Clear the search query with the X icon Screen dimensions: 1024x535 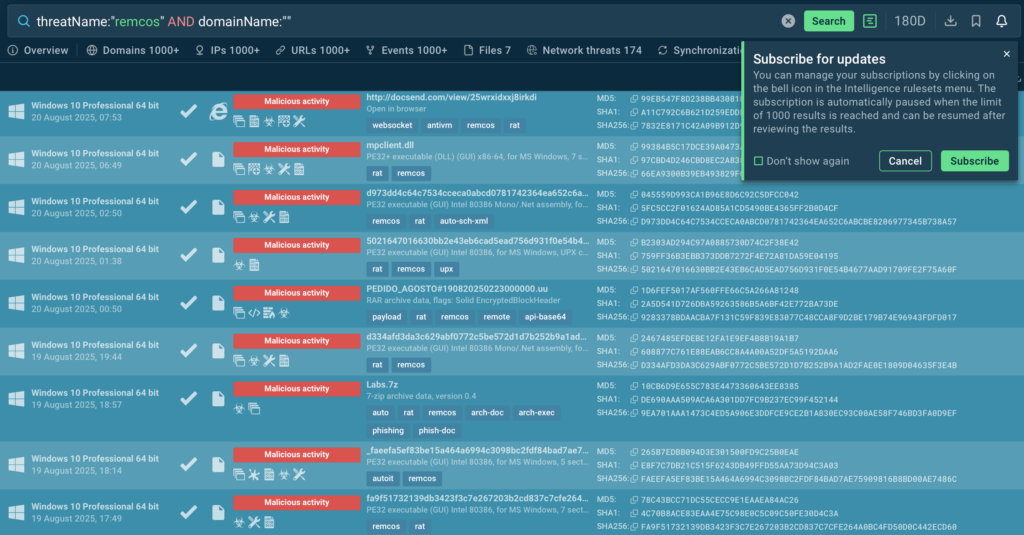(x=788, y=21)
